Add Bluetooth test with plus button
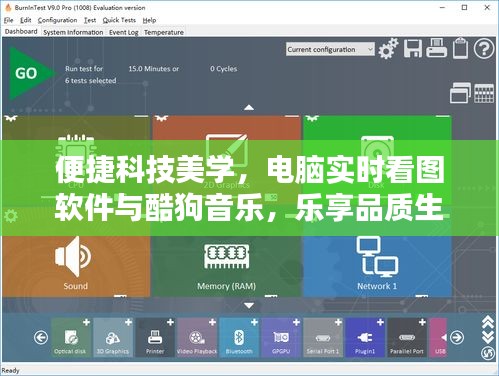 [x=254, y=322]
